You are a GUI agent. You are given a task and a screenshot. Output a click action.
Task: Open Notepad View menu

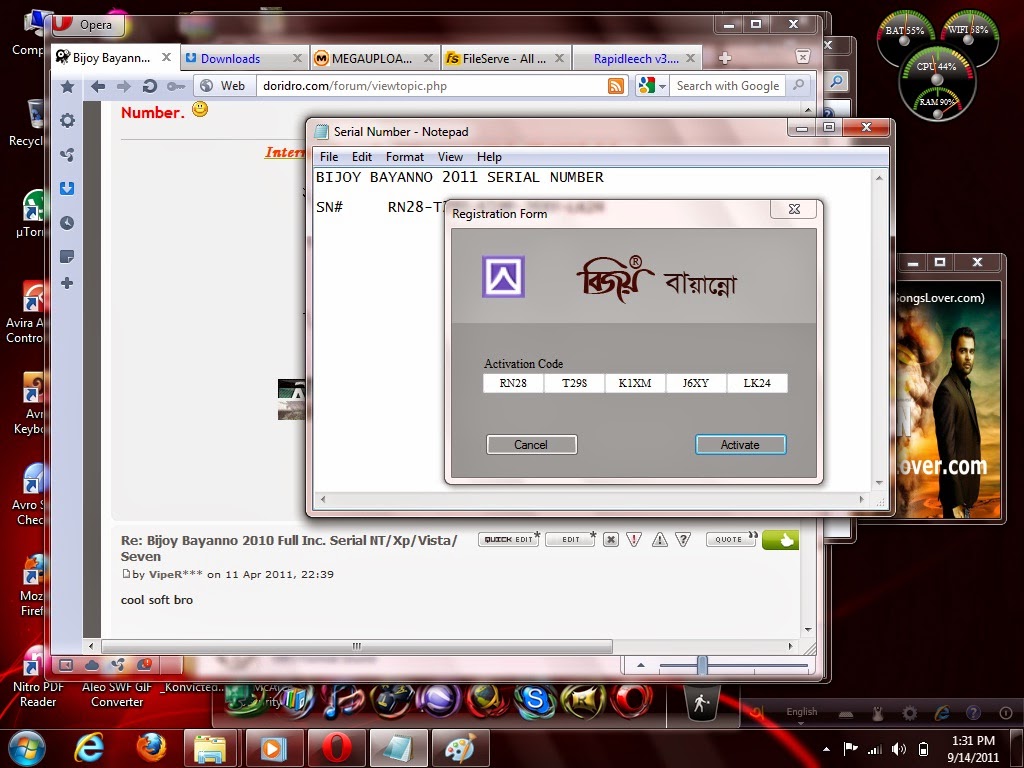tap(450, 157)
